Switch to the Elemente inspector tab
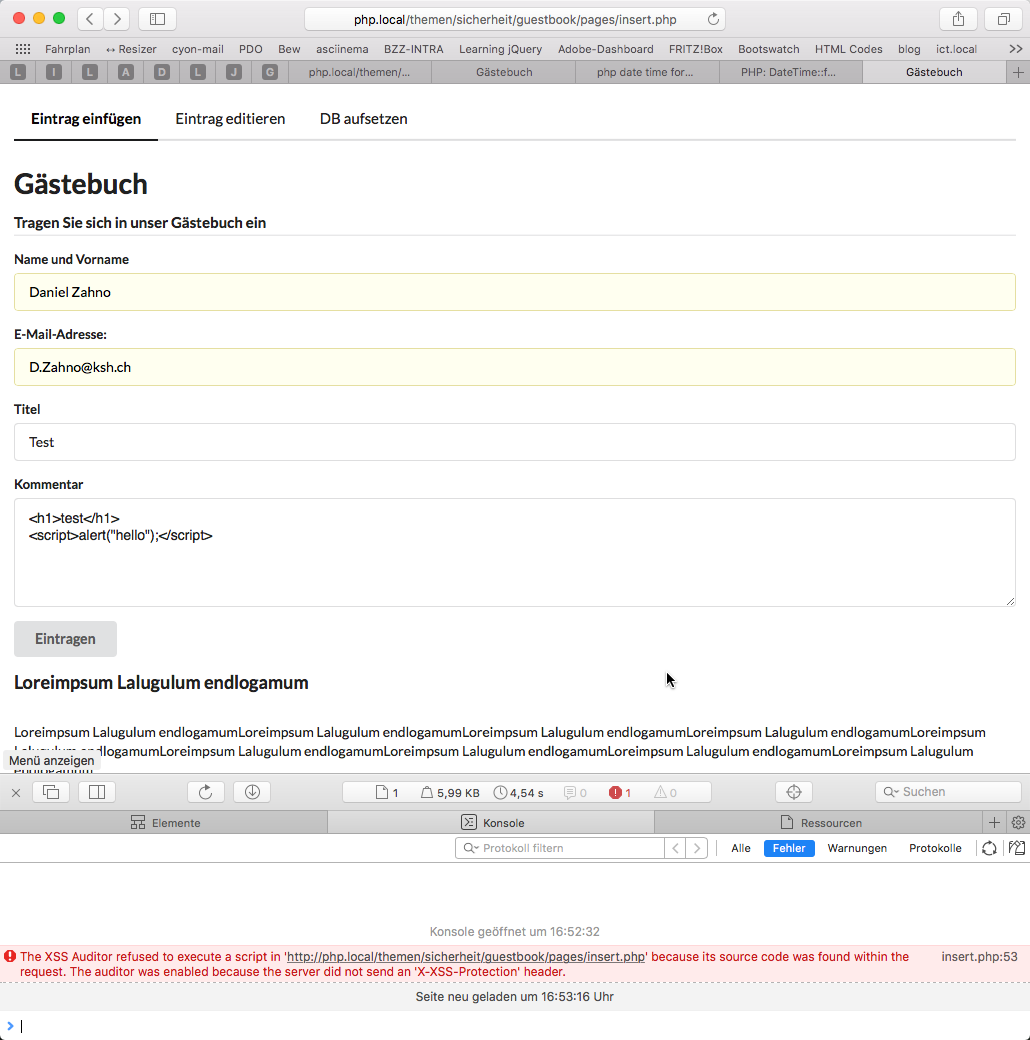This screenshot has height=1040, width=1030. [x=165, y=823]
